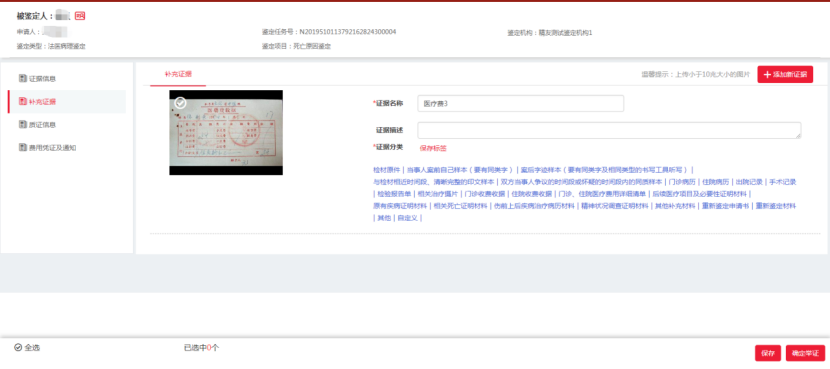Open the receipt photo thumbnail
Image resolution: width=830 pixels, height=369 pixels.
[226, 132]
